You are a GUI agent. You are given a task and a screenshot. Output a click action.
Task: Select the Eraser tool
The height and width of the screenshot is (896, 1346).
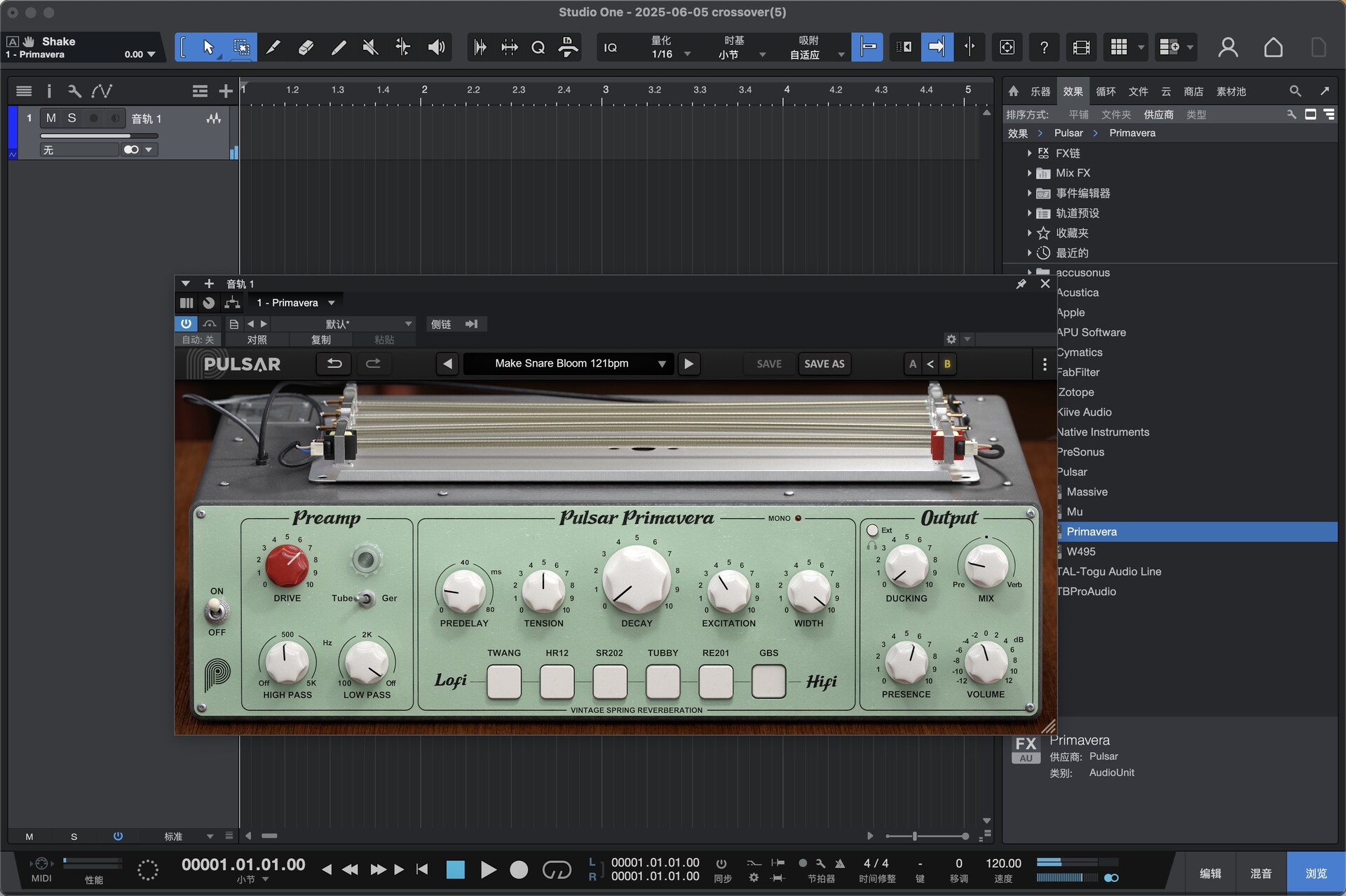click(x=306, y=47)
